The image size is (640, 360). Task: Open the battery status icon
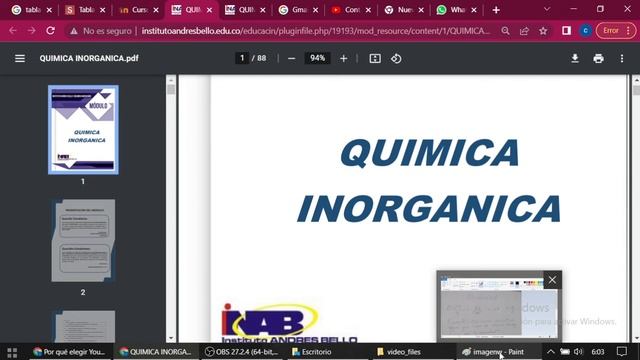pos(565,352)
